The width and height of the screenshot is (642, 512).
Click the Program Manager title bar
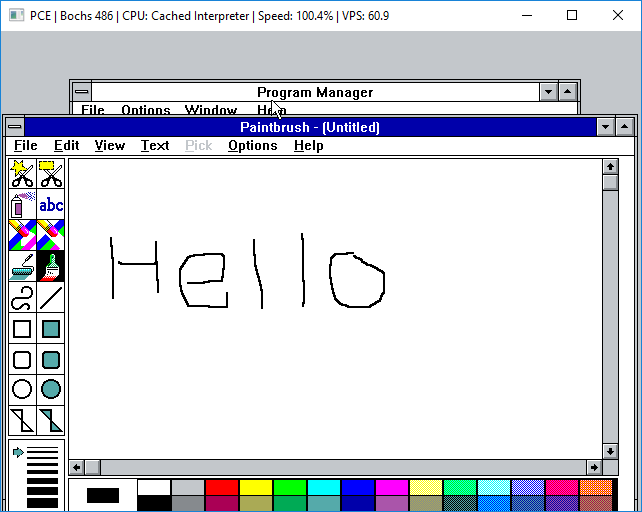pos(315,92)
